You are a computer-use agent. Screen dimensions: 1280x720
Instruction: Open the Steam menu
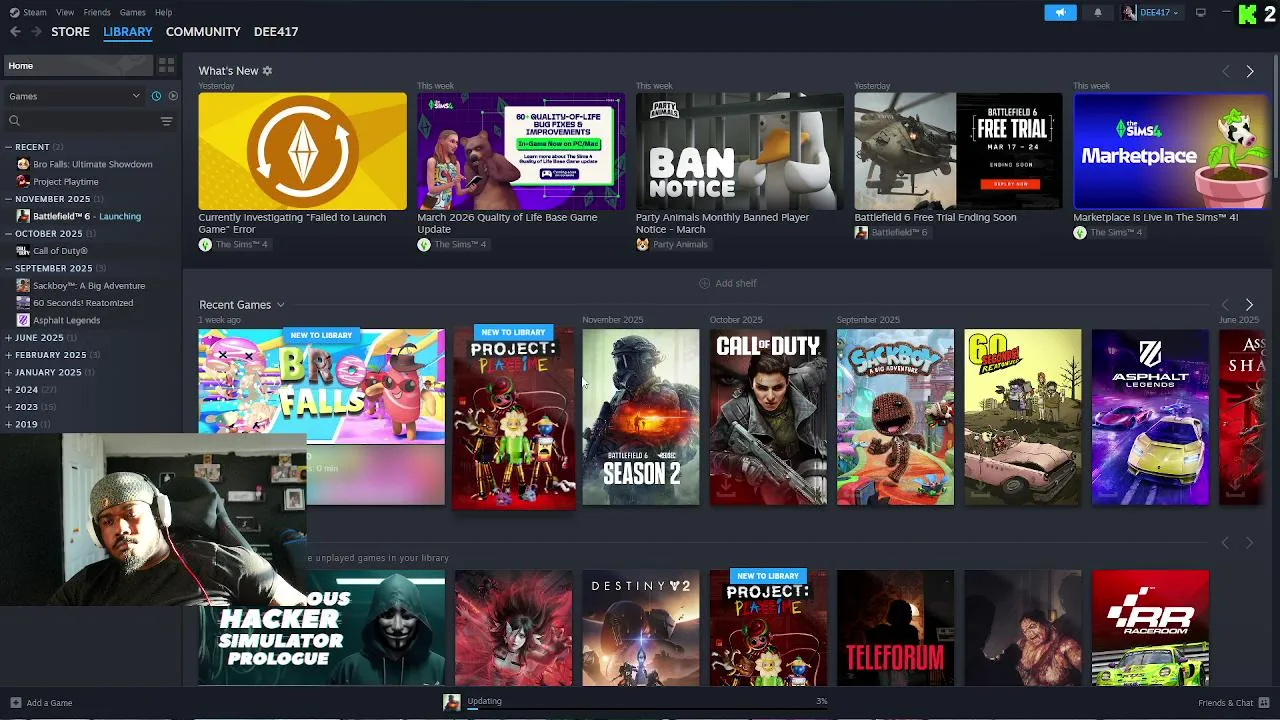35,12
